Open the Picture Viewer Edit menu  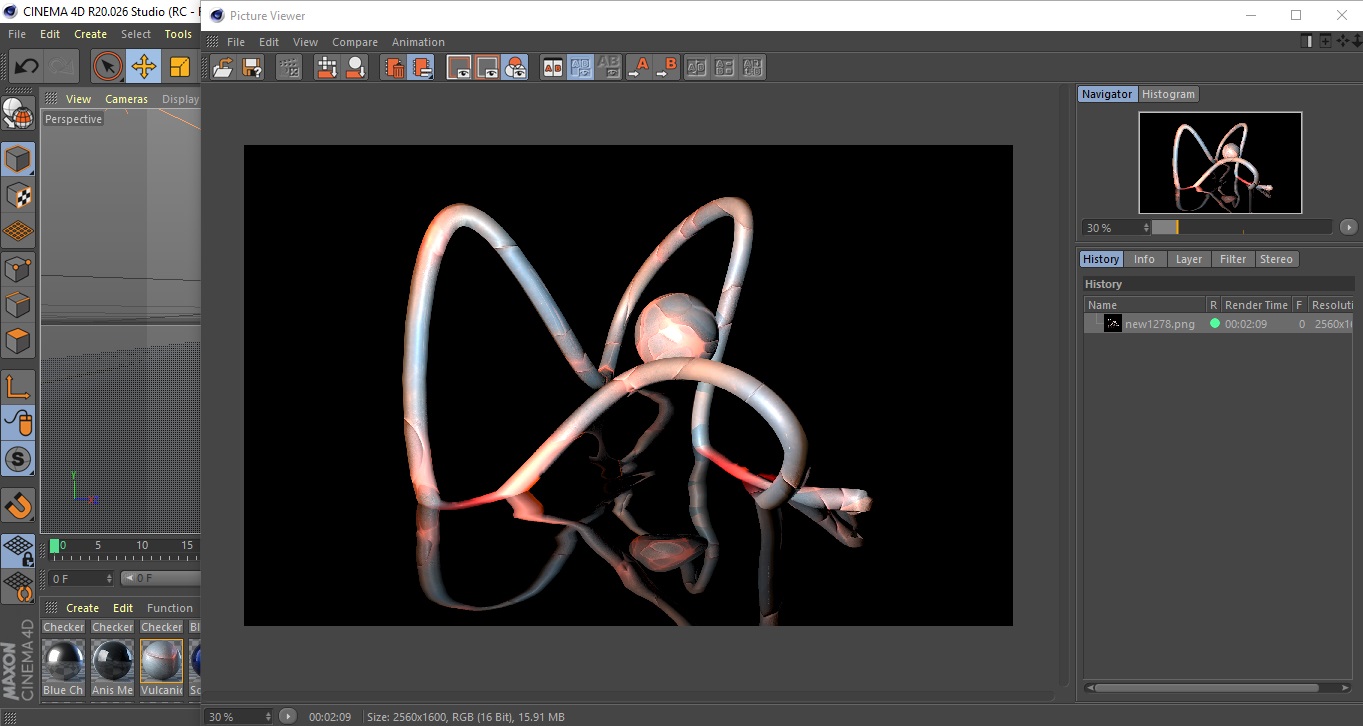[269, 42]
